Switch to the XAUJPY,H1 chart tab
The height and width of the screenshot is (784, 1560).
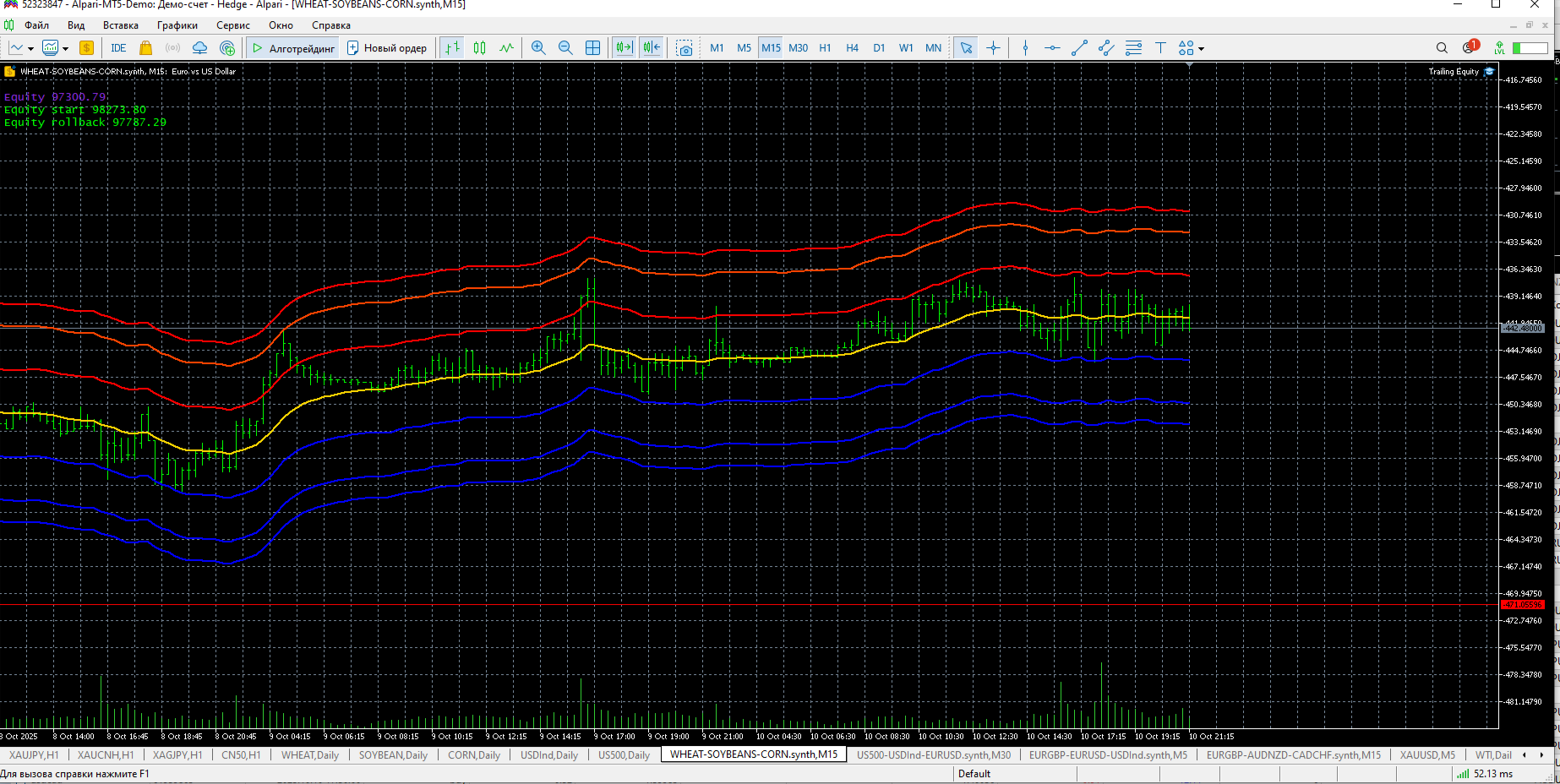(x=34, y=755)
